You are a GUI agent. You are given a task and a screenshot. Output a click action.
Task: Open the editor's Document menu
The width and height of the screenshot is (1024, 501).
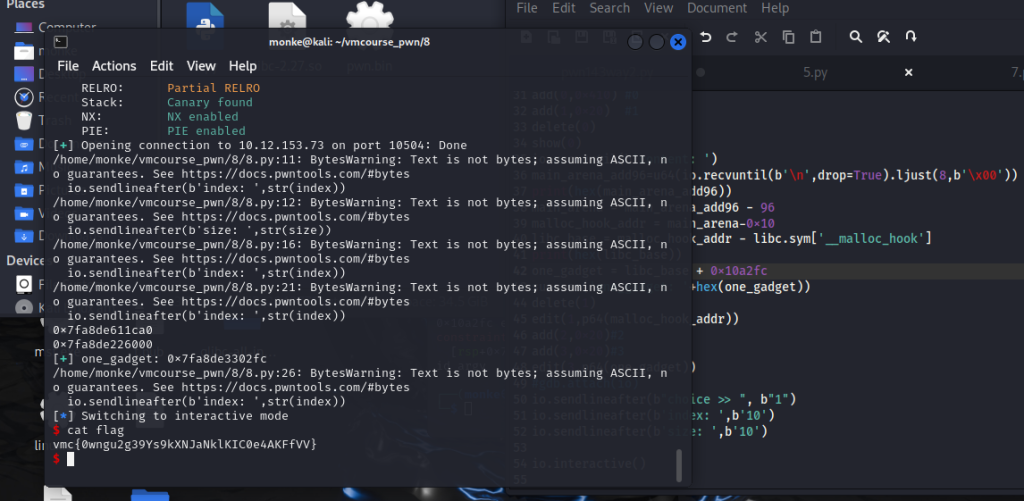click(717, 8)
